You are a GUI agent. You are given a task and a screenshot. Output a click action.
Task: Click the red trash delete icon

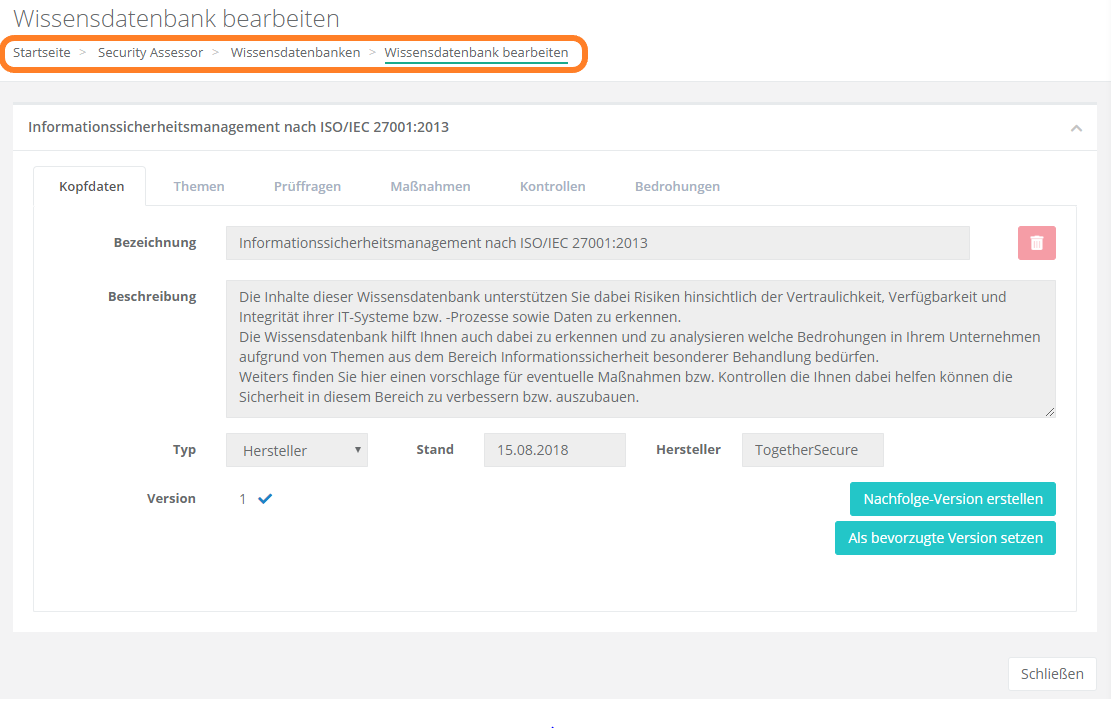point(1037,243)
